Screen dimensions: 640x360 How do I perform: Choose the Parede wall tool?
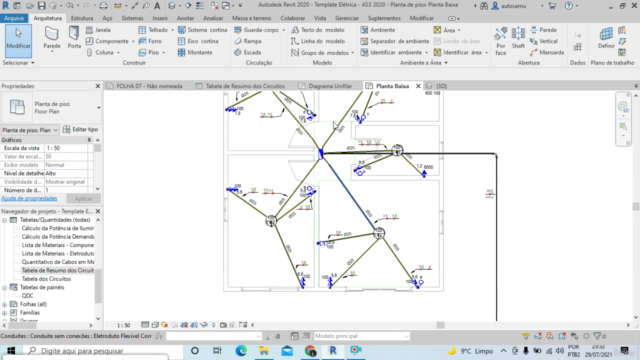tap(52, 40)
